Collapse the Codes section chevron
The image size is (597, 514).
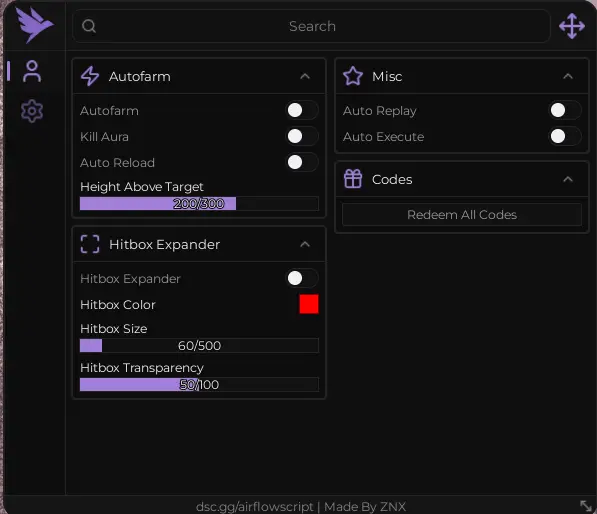[x=568, y=179]
